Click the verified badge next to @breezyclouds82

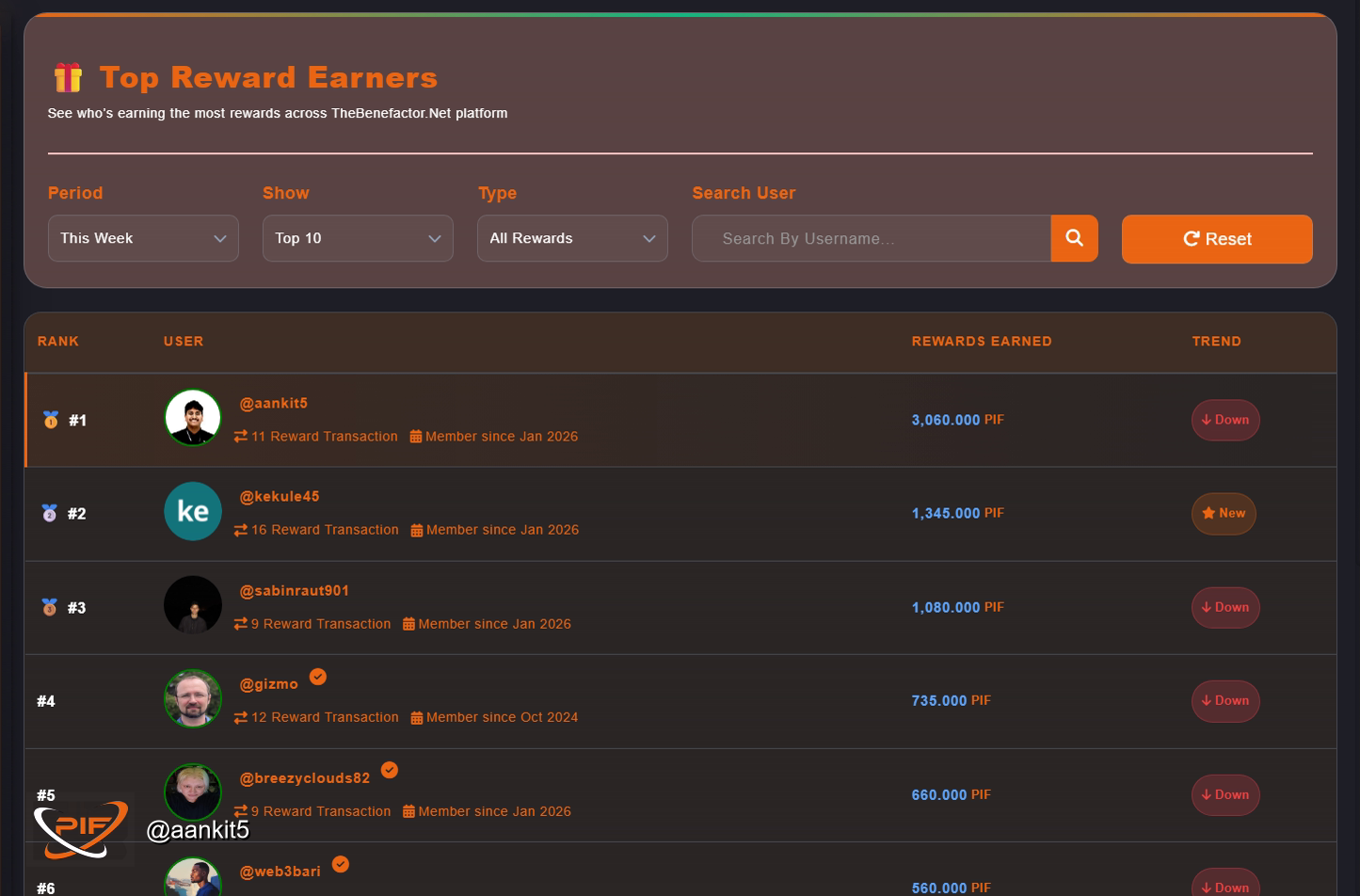(390, 770)
